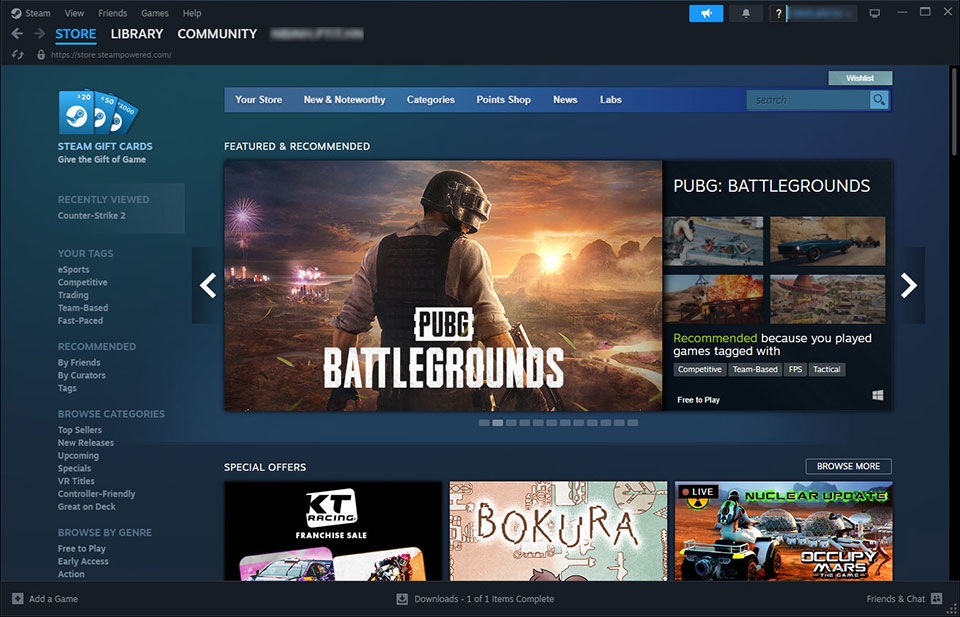
Task: Click the FPS tag on PUBG
Action: coord(795,369)
